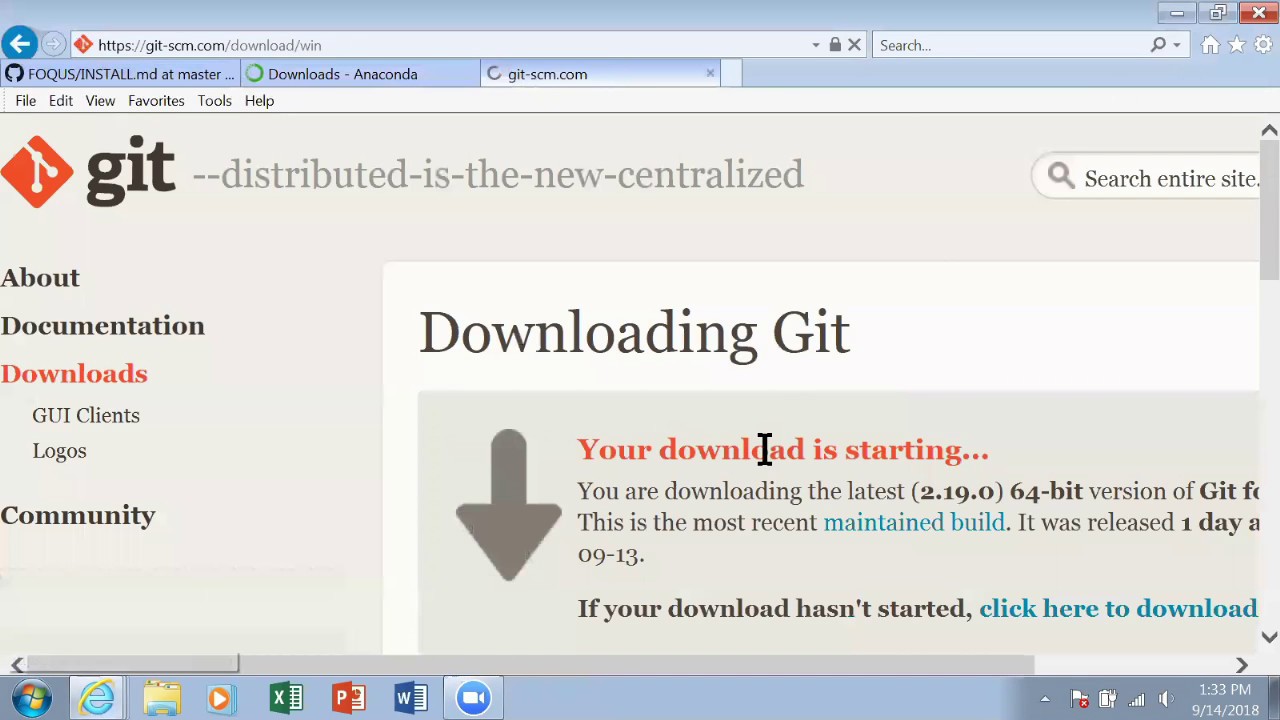Viewport: 1280px width, 720px height.
Task: Open Excel from the taskbar
Action: pos(286,697)
